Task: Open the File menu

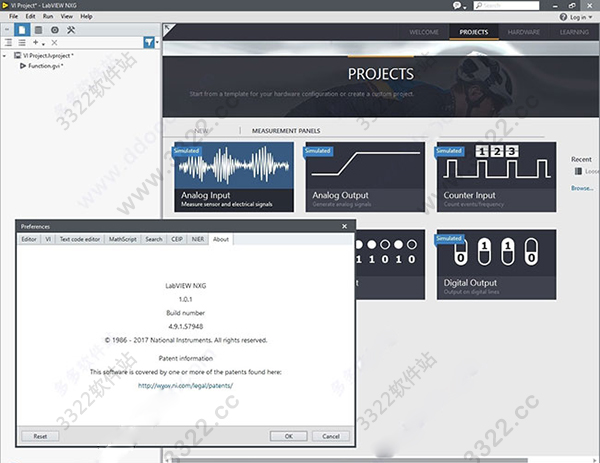Action: click(13, 16)
